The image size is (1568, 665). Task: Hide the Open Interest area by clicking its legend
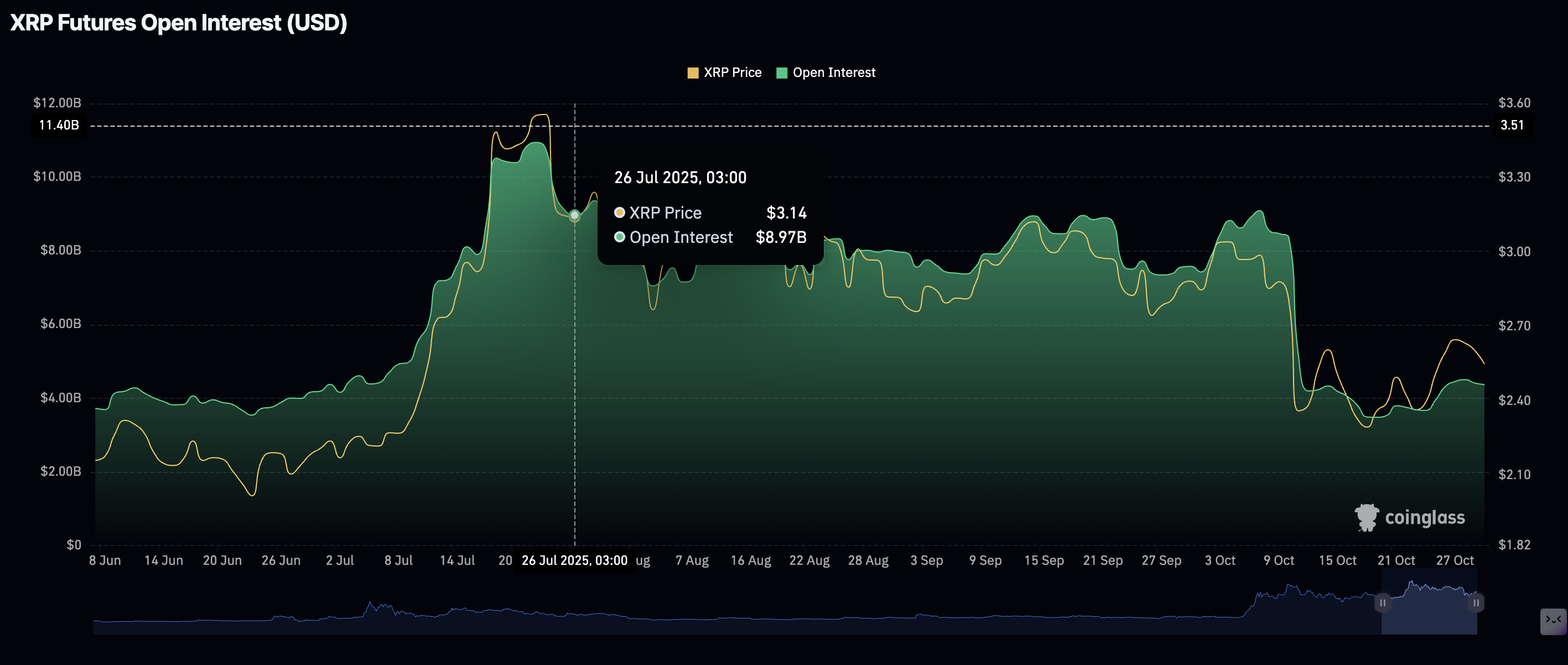pos(833,72)
